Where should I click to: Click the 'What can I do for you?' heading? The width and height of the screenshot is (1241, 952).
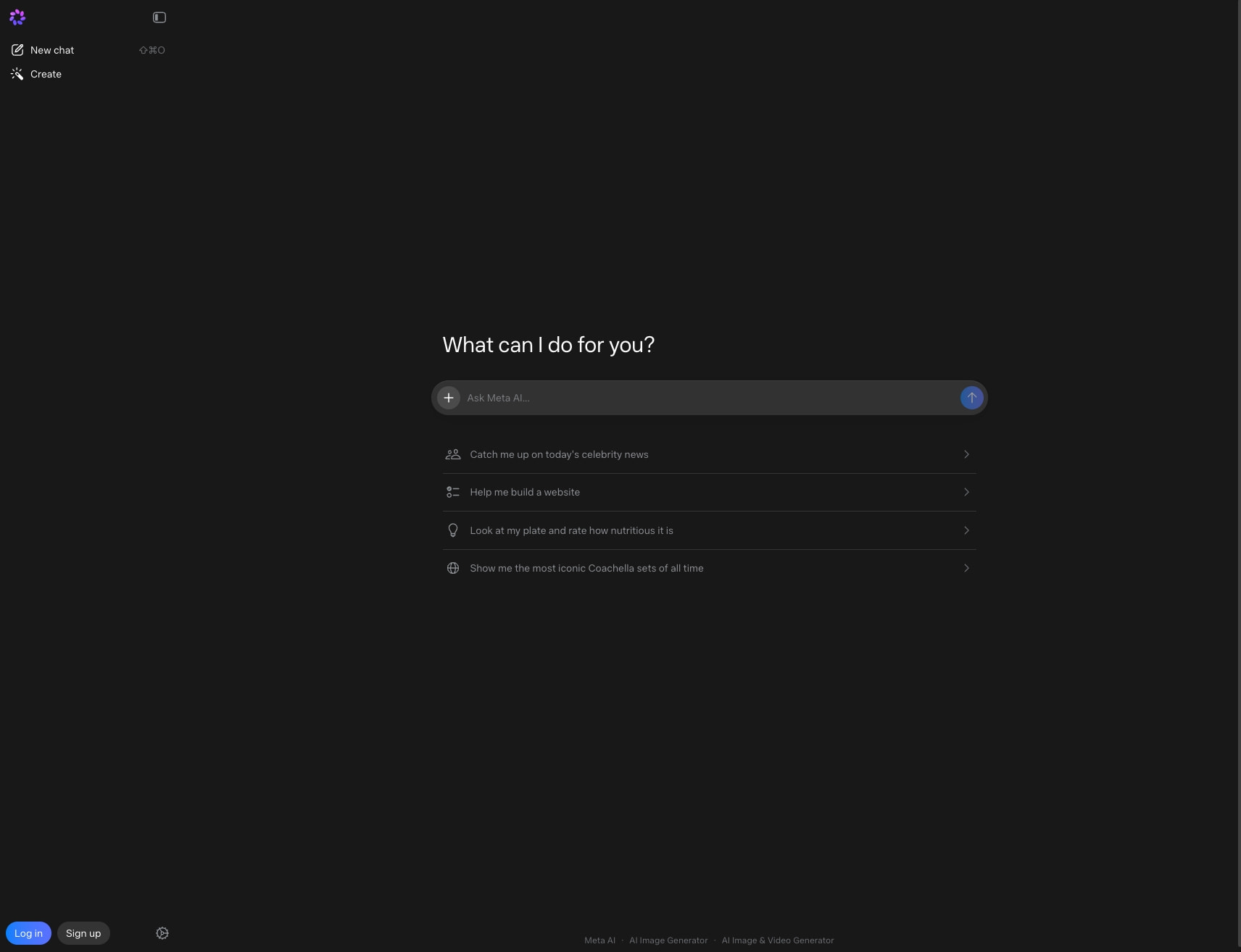pyautogui.click(x=549, y=345)
